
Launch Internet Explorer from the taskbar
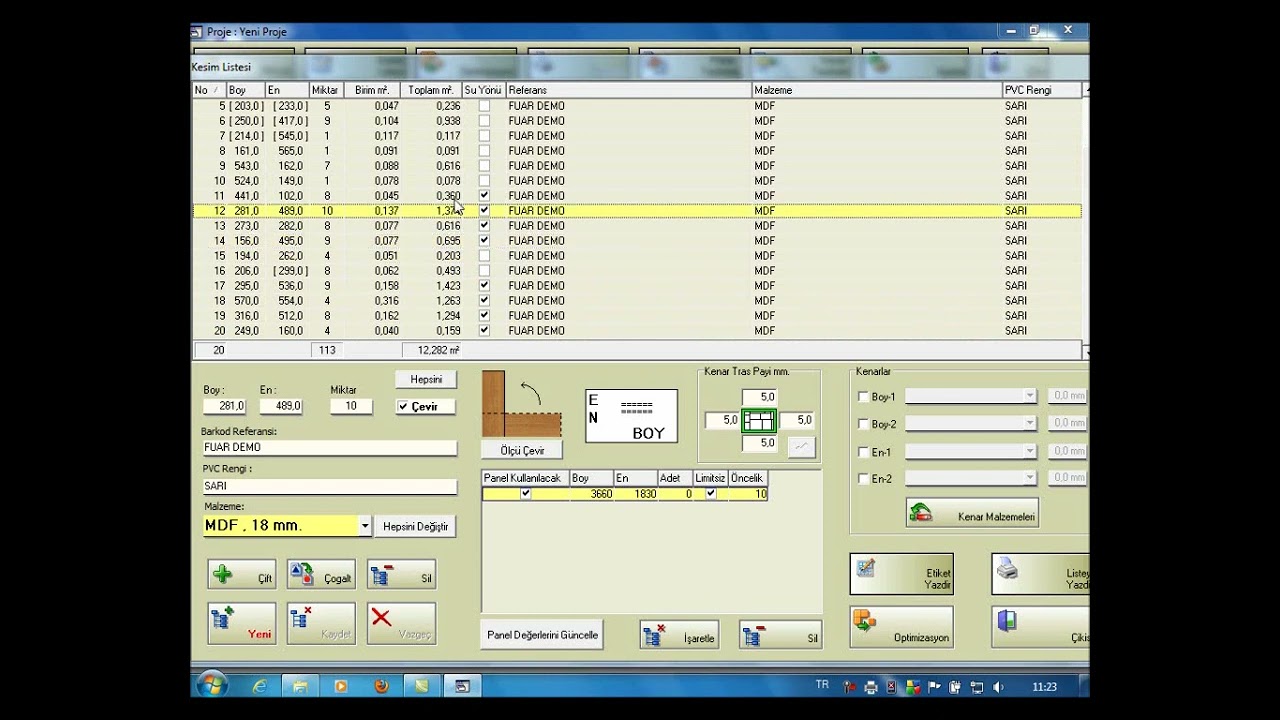(x=260, y=686)
